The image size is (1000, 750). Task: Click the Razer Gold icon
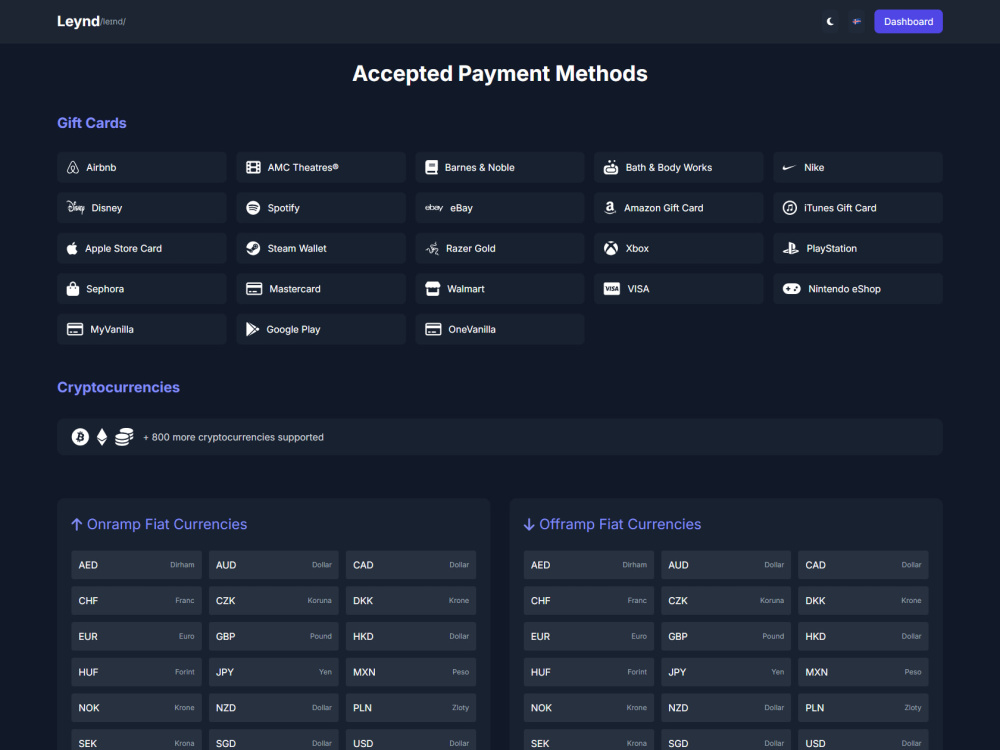(432, 248)
